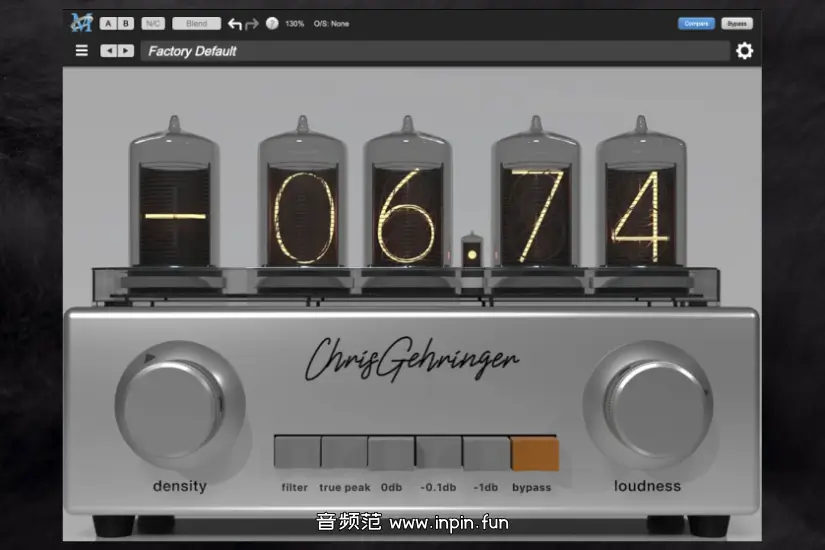Click the loudness knob

[x=649, y=404]
